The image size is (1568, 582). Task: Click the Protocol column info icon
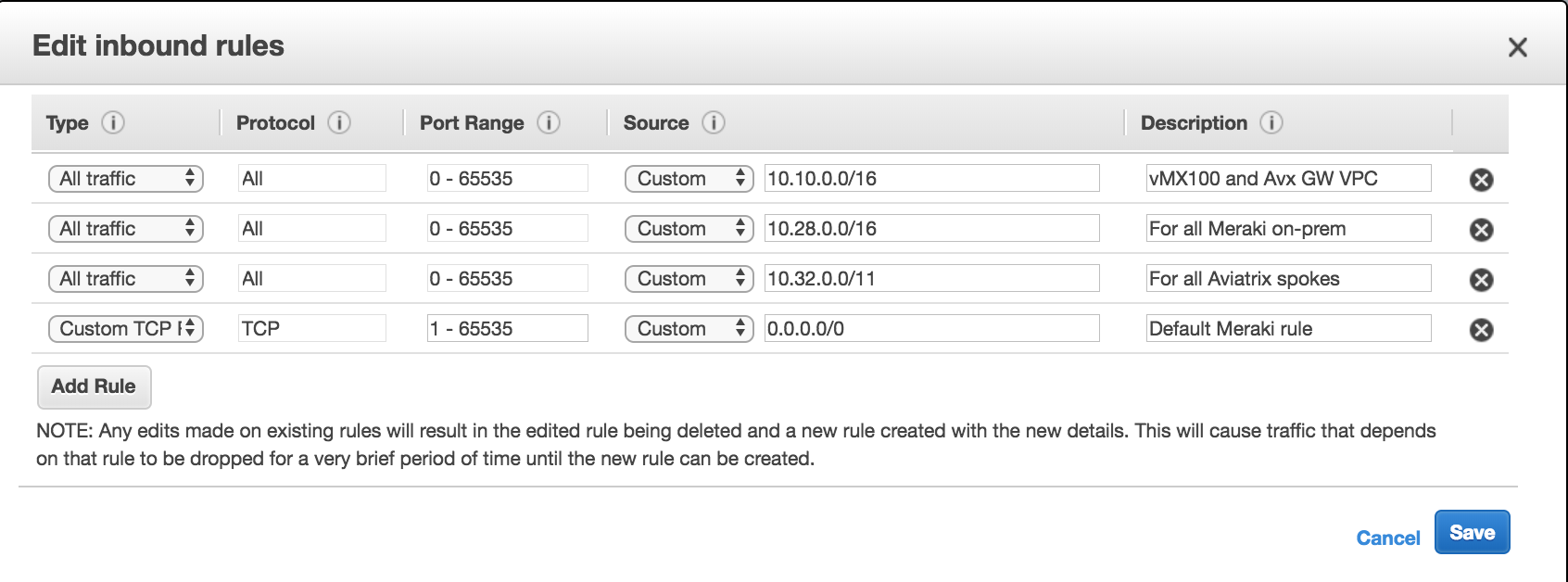coord(339,122)
